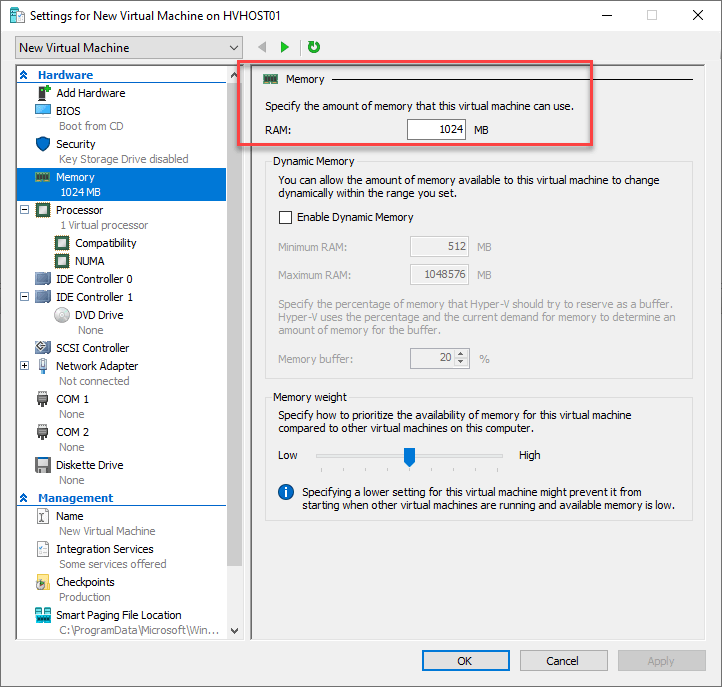722x687 pixels.
Task: Click the OK button
Action: [x=466, y=661]
